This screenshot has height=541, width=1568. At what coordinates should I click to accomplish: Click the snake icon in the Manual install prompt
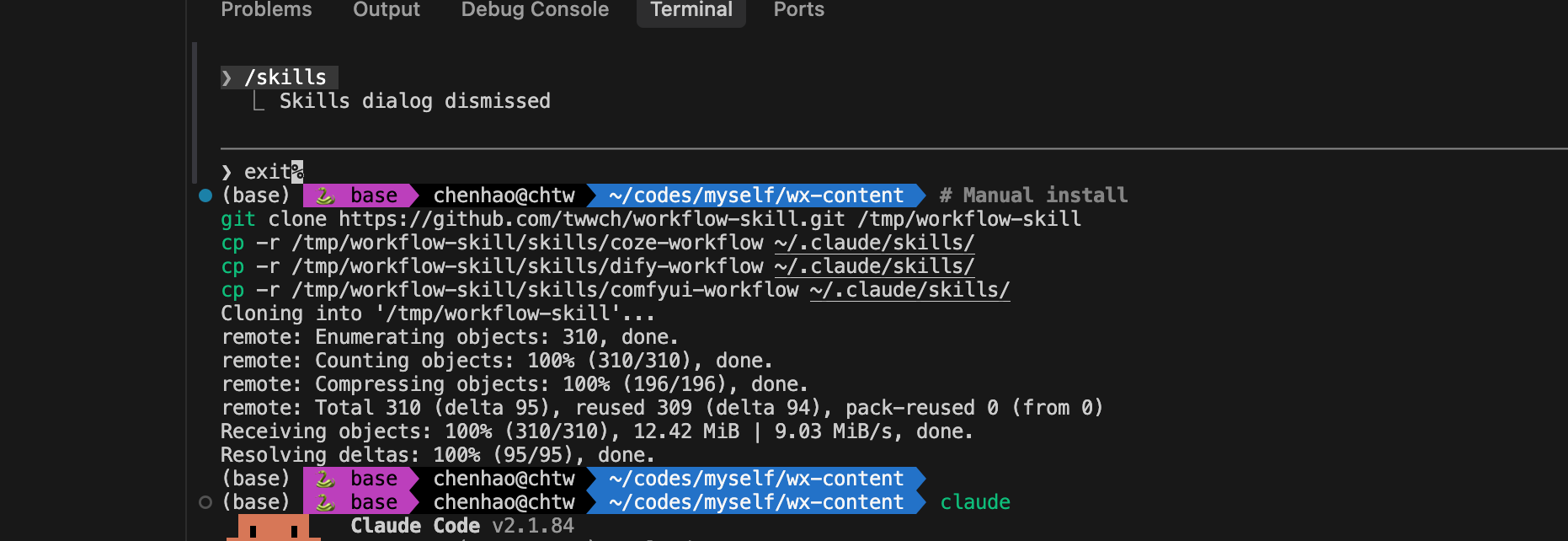325,196
